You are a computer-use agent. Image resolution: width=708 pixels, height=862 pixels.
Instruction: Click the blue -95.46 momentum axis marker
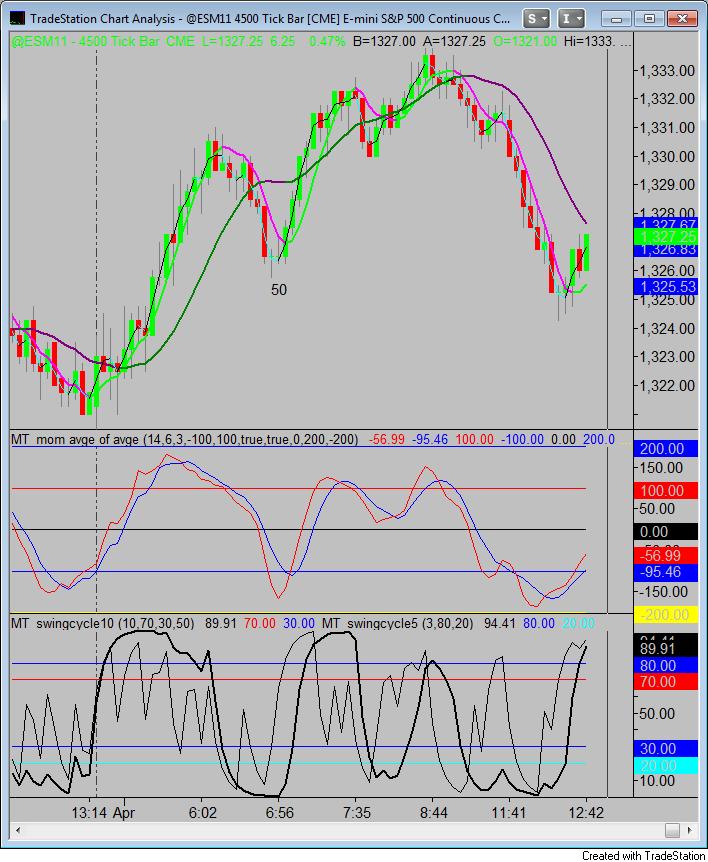click(x=666, y=572)
